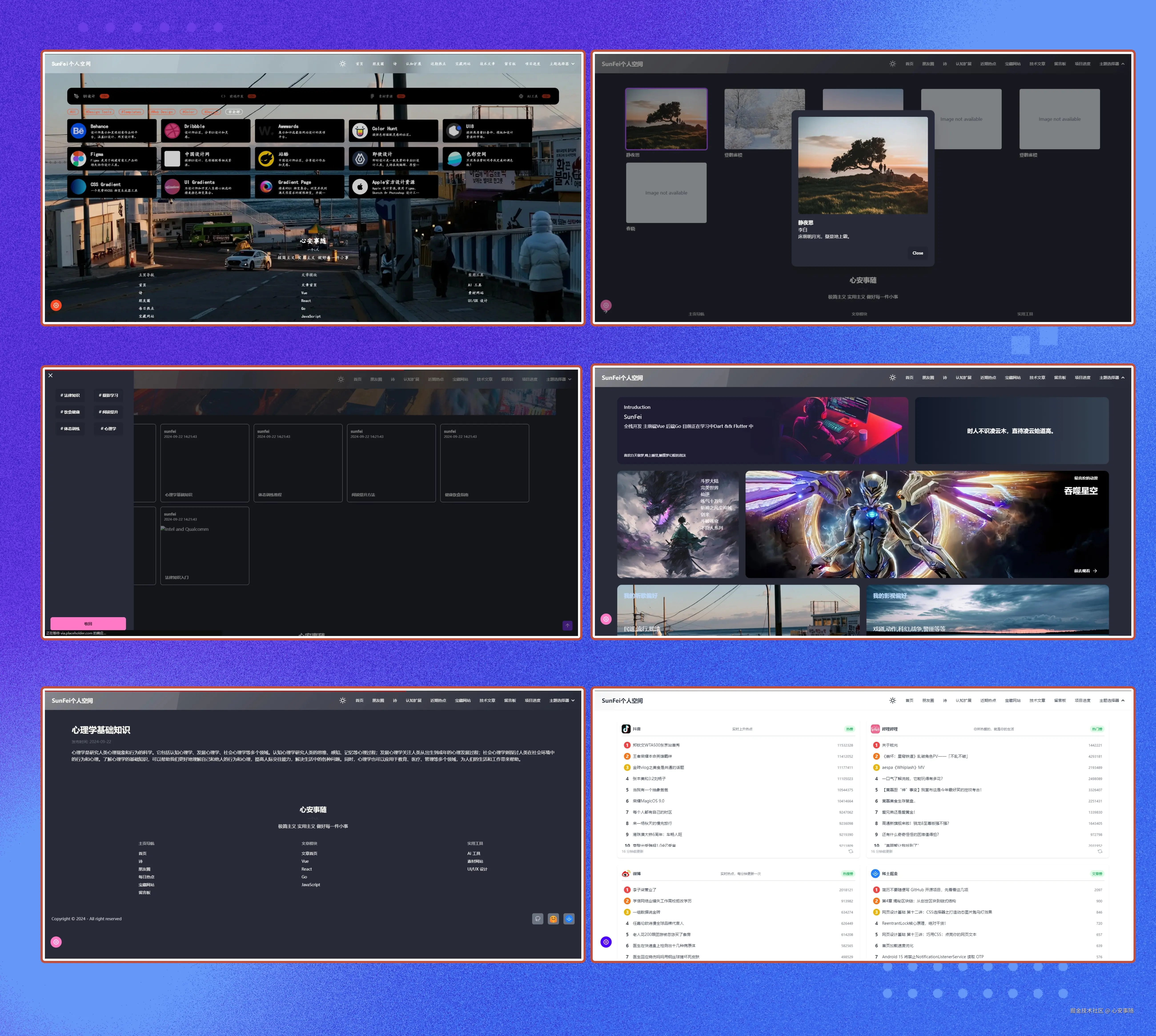Toggle sun theme icon on 心理学基础知识 article page
The width and height of the screenshot is (1156, 1036).
(342, 701)
